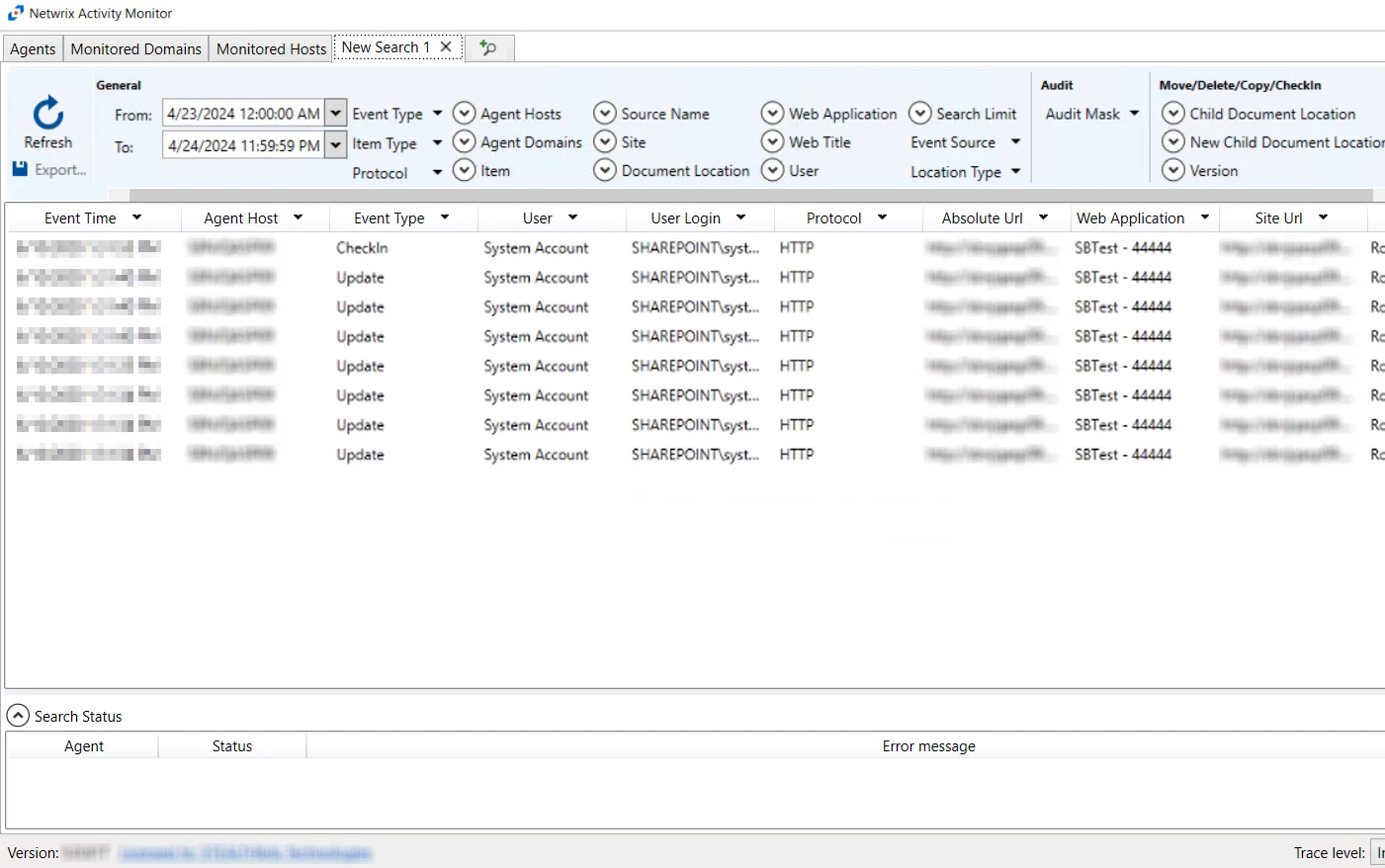Expand the Source Name filter

pos(605,114)
